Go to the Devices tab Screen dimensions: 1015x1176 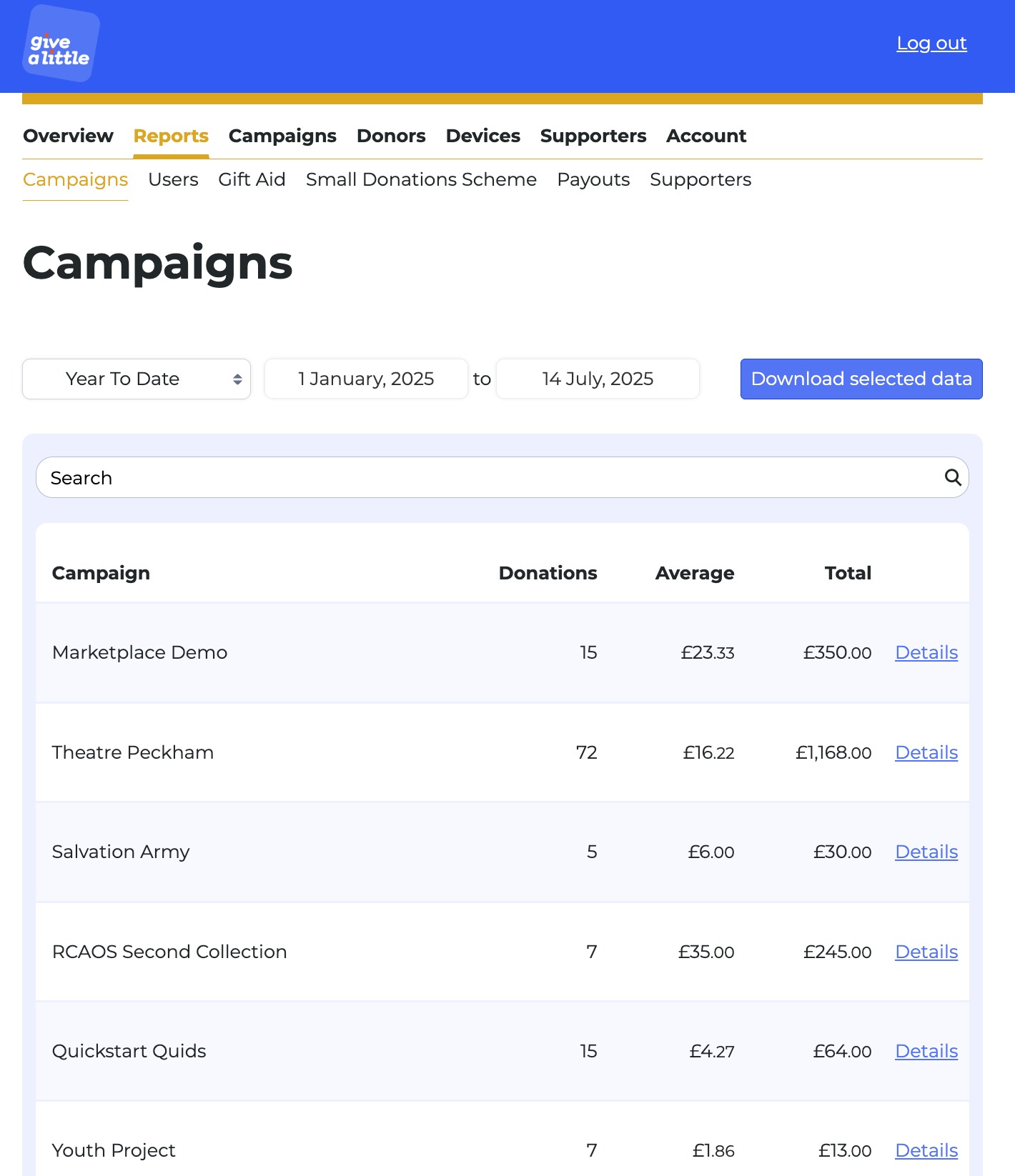point(483,136)
